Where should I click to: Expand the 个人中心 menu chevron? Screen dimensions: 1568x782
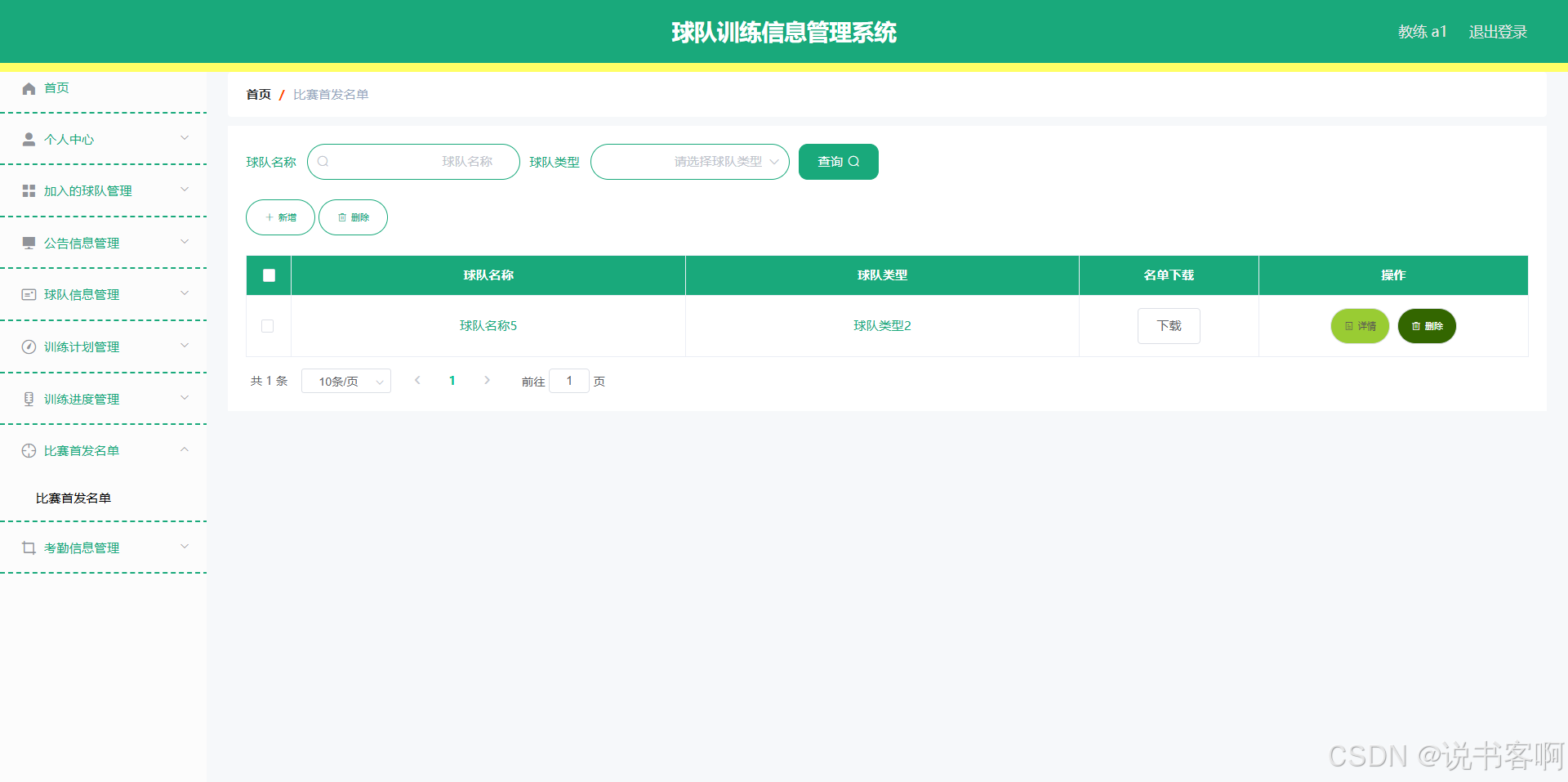pyautogui.click(x=185, y=138)
